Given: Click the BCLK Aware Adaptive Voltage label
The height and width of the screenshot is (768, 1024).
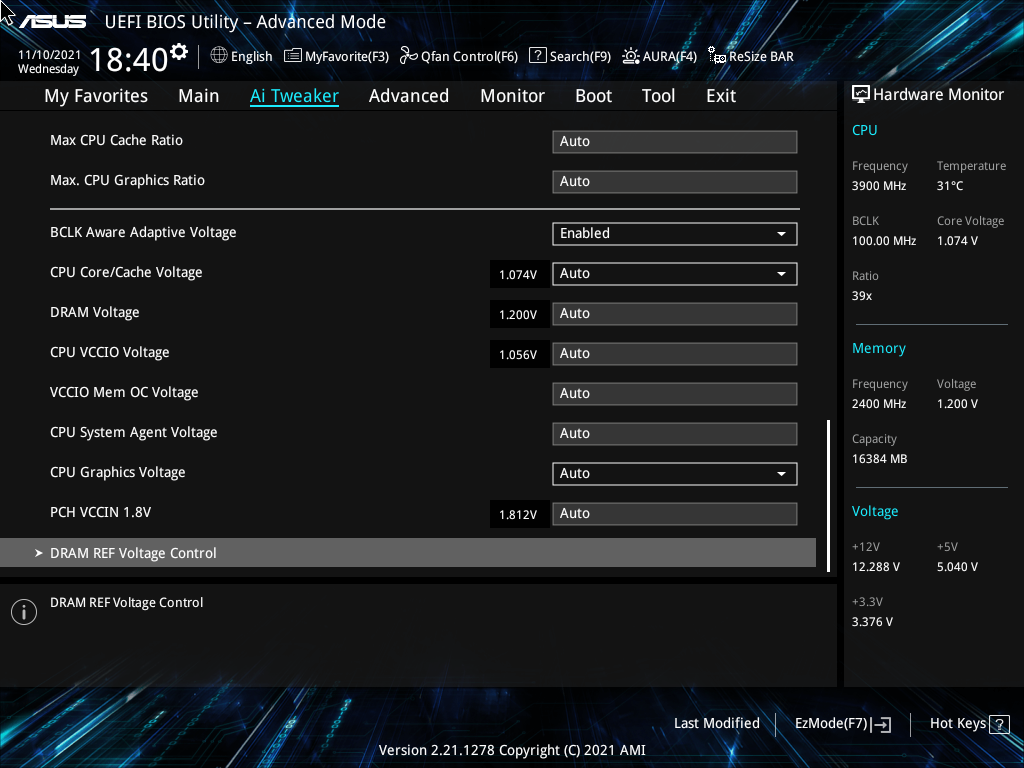Looking at the screenshot, I should tap(143, 232).
